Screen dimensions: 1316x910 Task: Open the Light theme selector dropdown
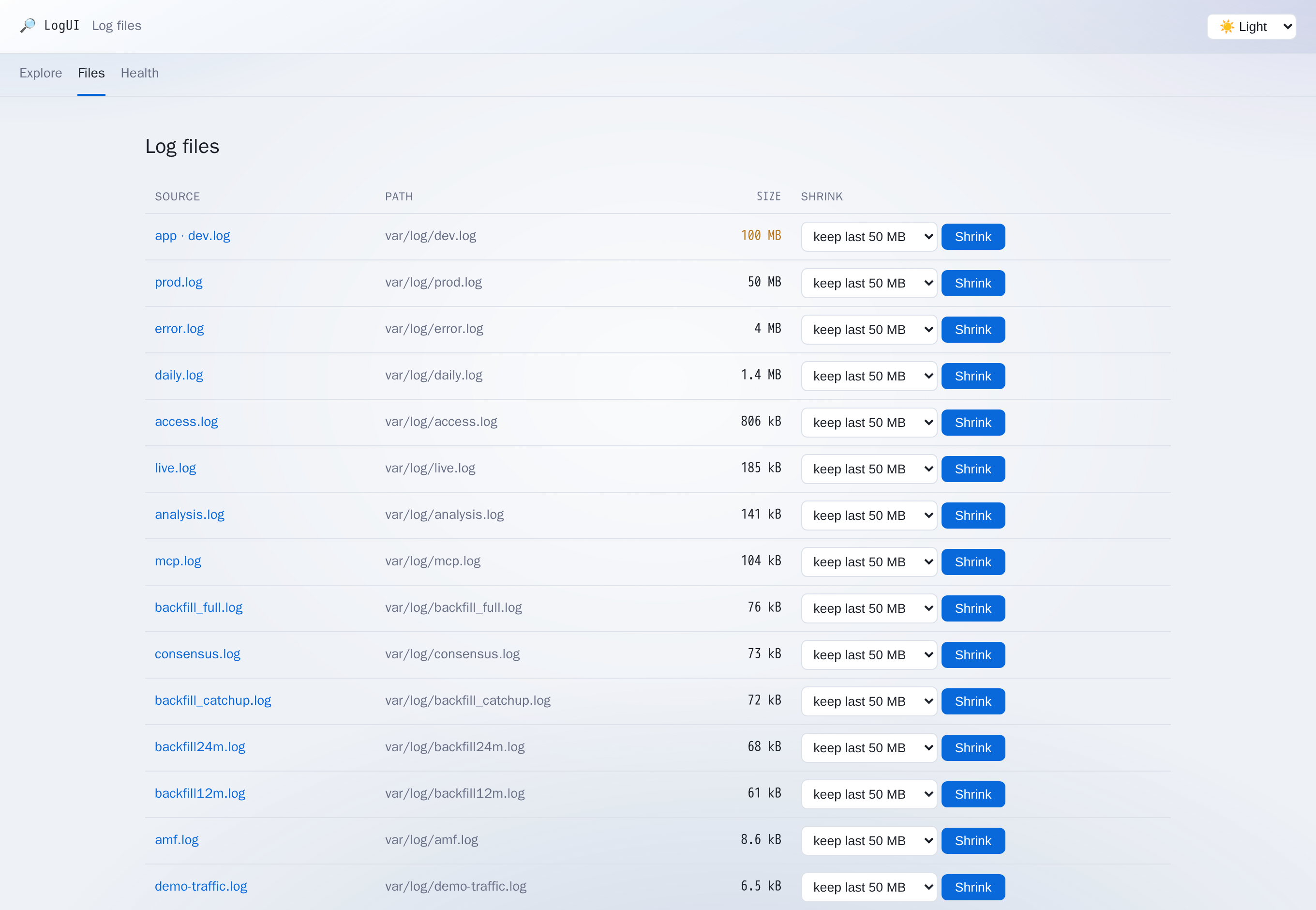(x=1251, y=27)
